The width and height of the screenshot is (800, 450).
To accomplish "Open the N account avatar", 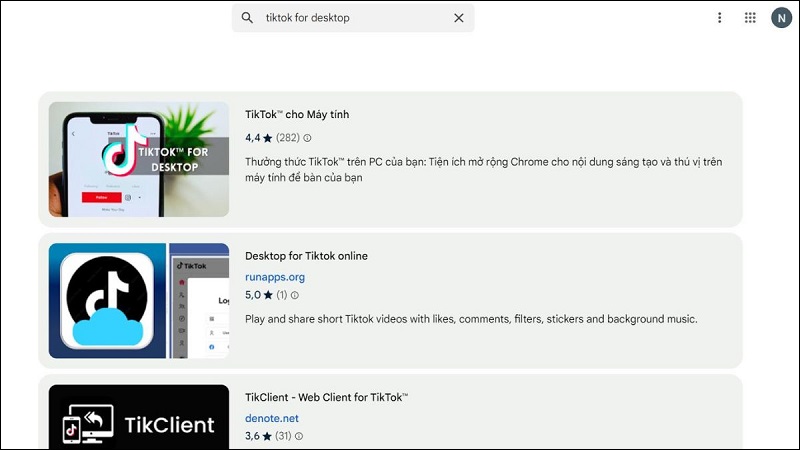I will (x=781, y=18).
